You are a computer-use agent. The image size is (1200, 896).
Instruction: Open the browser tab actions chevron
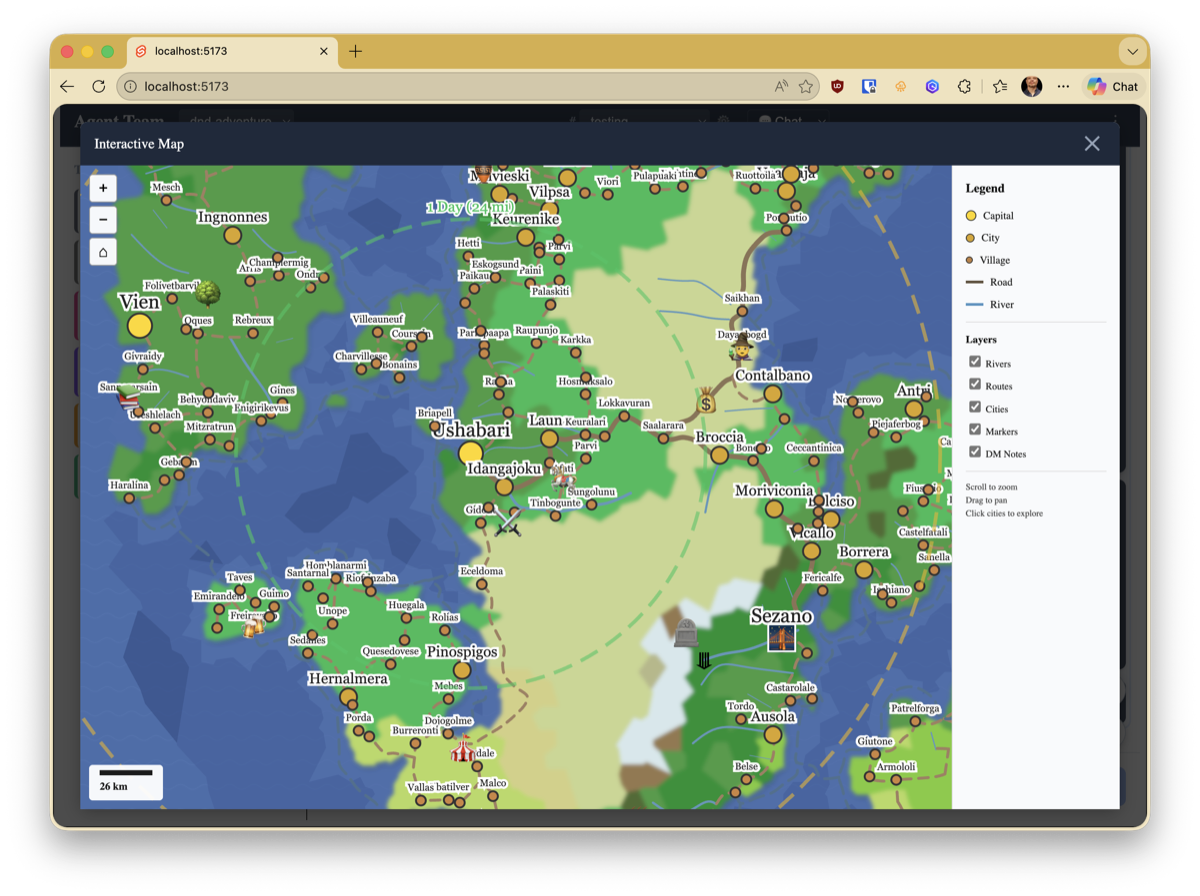click(x=1132, y=51)
